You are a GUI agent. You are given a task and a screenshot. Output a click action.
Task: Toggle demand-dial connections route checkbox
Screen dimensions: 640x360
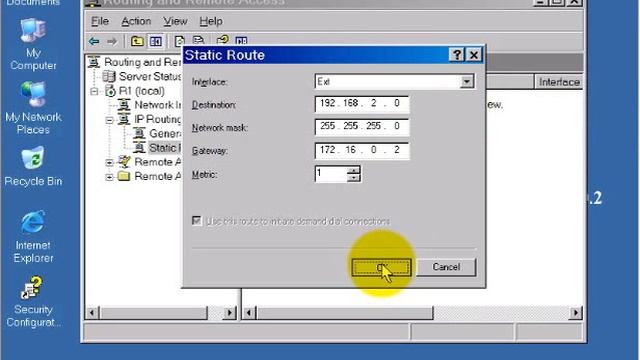pyautogui.click(x=197, y=221)
